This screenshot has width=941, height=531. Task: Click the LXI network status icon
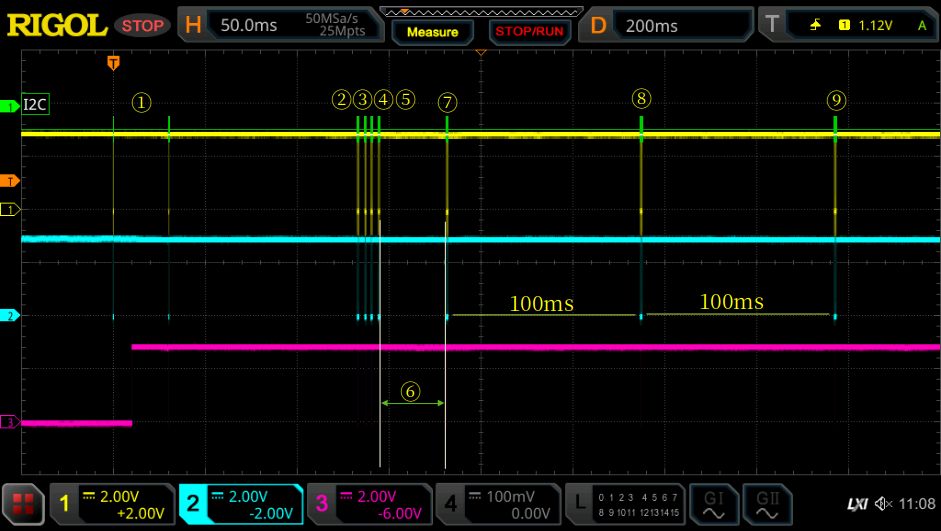click(x=857, y=504)
